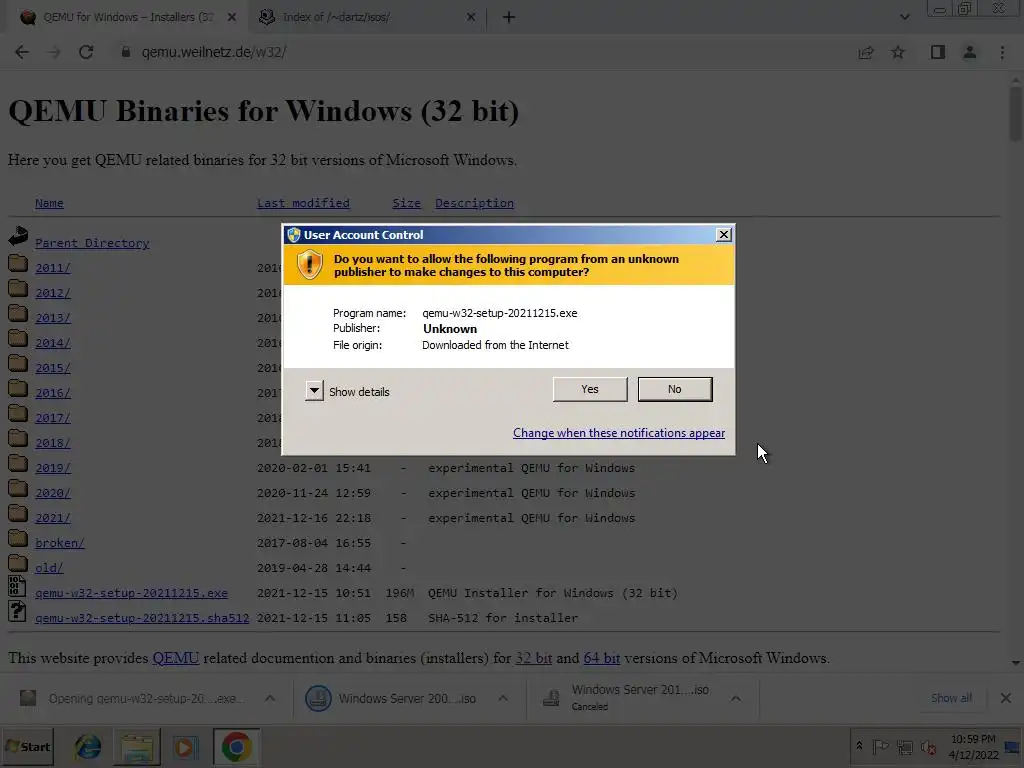The image size is (1024, 768).
Task: Sort listing by Name column
Action: pyautogui.click(x=49, y=203)
